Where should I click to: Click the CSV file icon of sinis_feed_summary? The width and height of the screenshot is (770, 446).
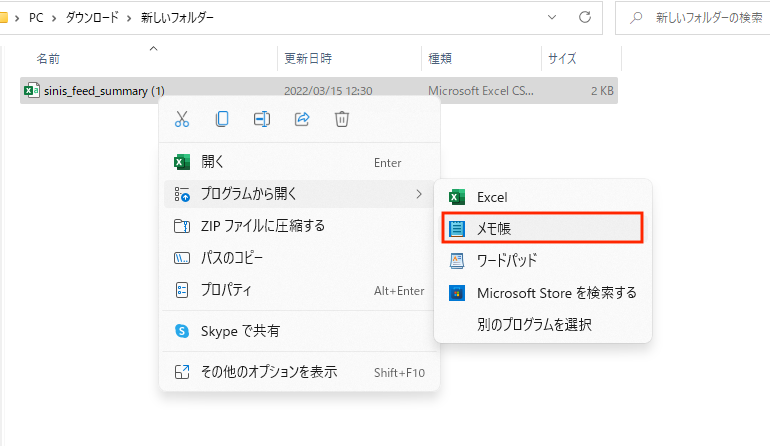tap(32, 90)
